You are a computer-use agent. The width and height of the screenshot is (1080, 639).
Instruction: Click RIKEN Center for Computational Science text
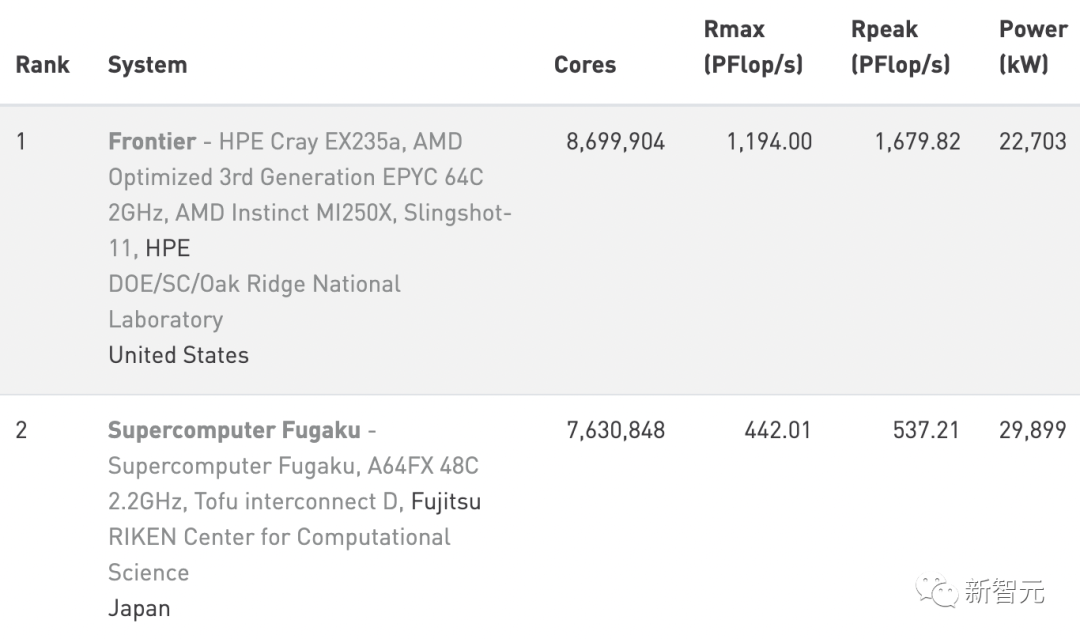point(279,554)
